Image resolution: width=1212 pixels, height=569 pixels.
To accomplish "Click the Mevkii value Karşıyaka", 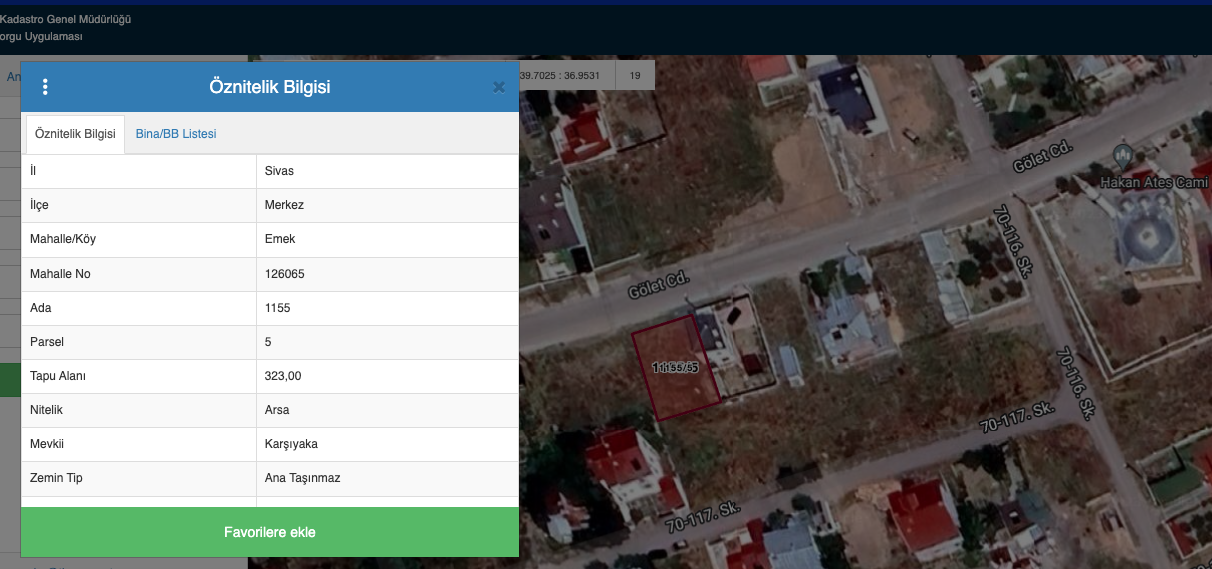I will [x=291, y=444].
